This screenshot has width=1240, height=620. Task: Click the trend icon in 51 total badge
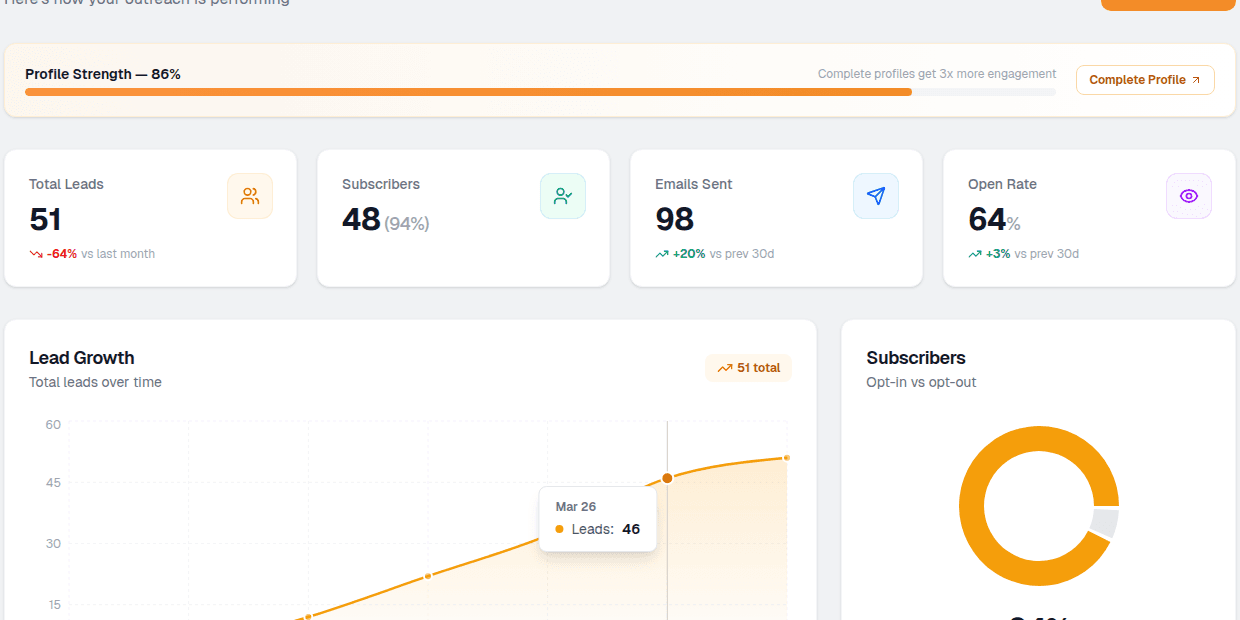(725, 368)
